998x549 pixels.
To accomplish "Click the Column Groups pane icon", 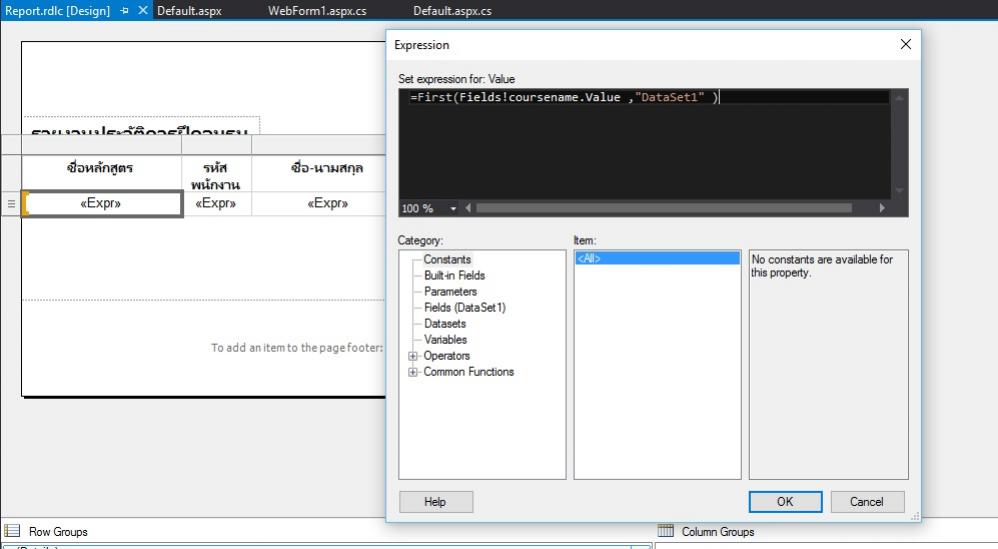I will click(x=666, y=531).
